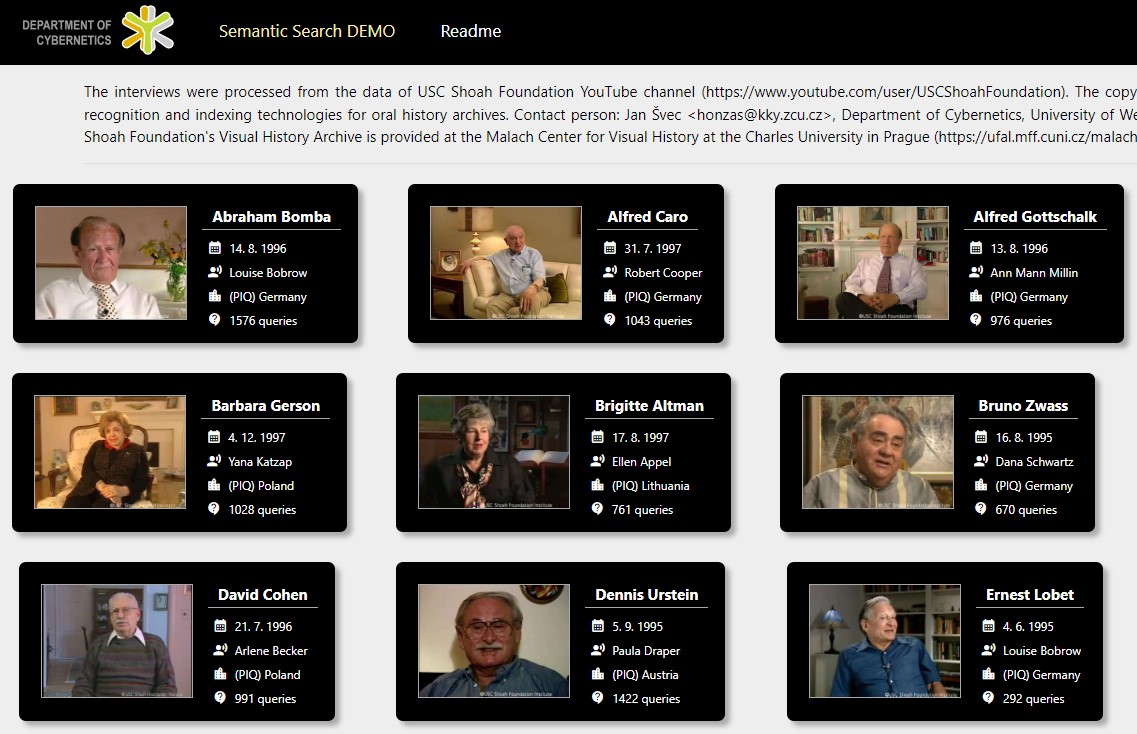Click the 'Ellen Appel' interviewer text
Image resolution: width=1137 pixels, height=734 pixels.
641,462
